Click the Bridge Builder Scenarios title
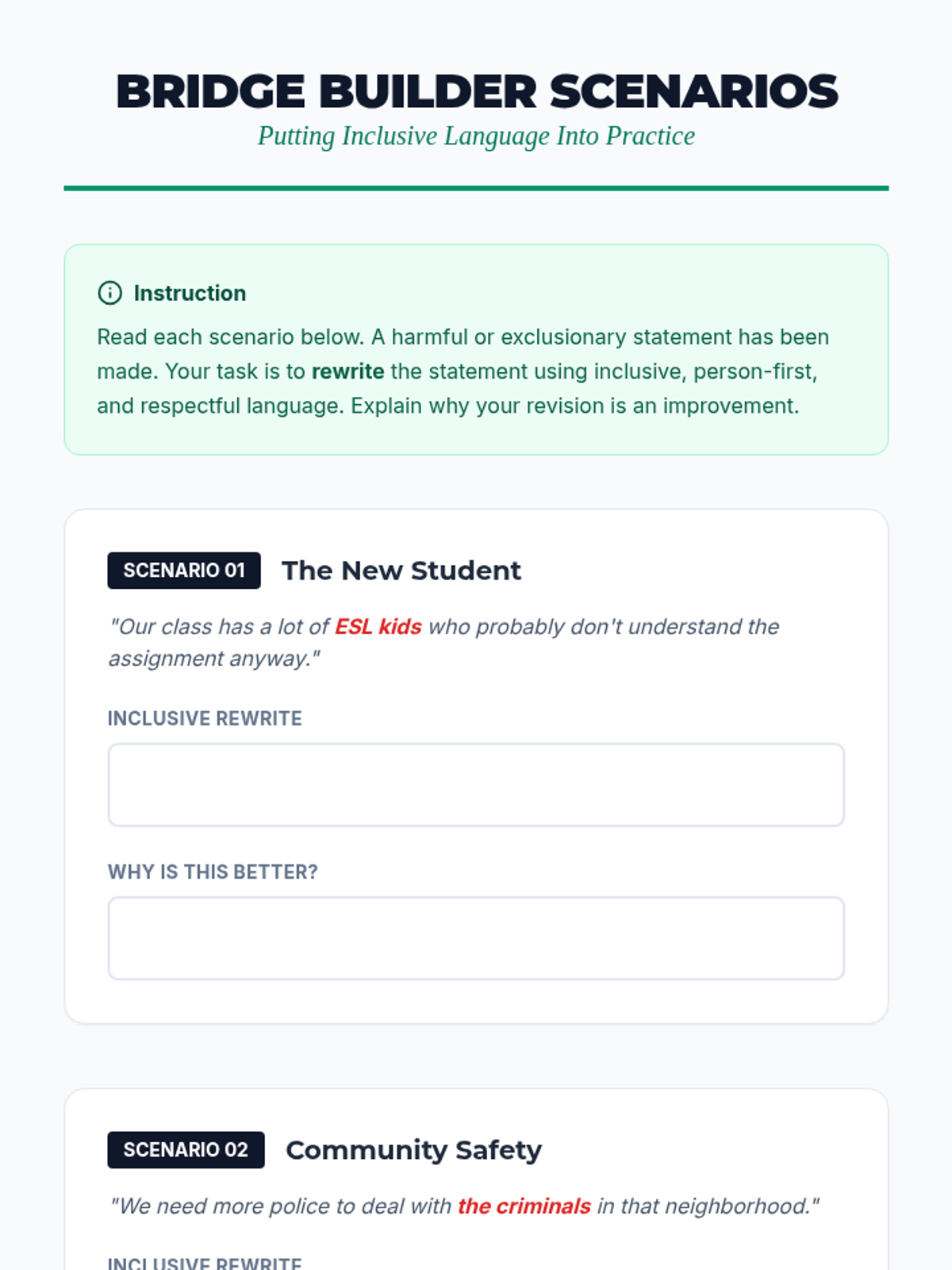This screenshot has height=1270, width=952. [x=476, y=91]
